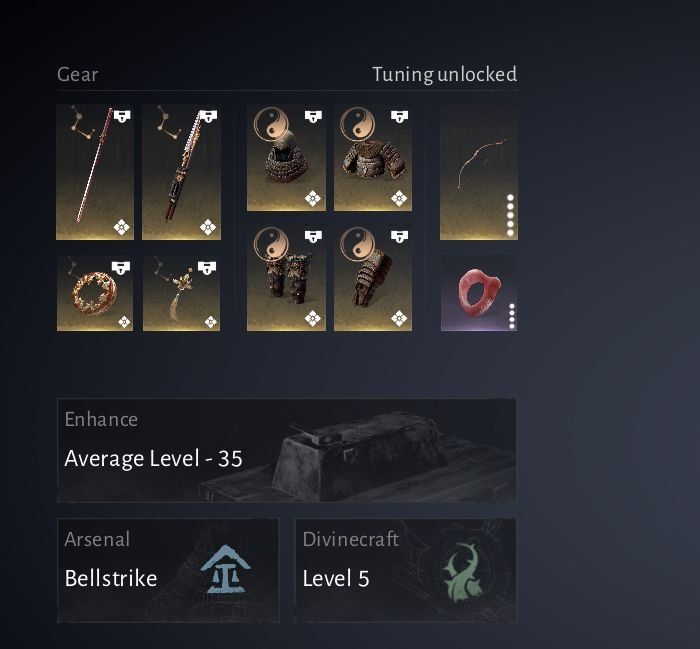Viewport: 700px width, 649px height.
Task: Select the star-studded bracelet accessory
Action: [95, 293]
